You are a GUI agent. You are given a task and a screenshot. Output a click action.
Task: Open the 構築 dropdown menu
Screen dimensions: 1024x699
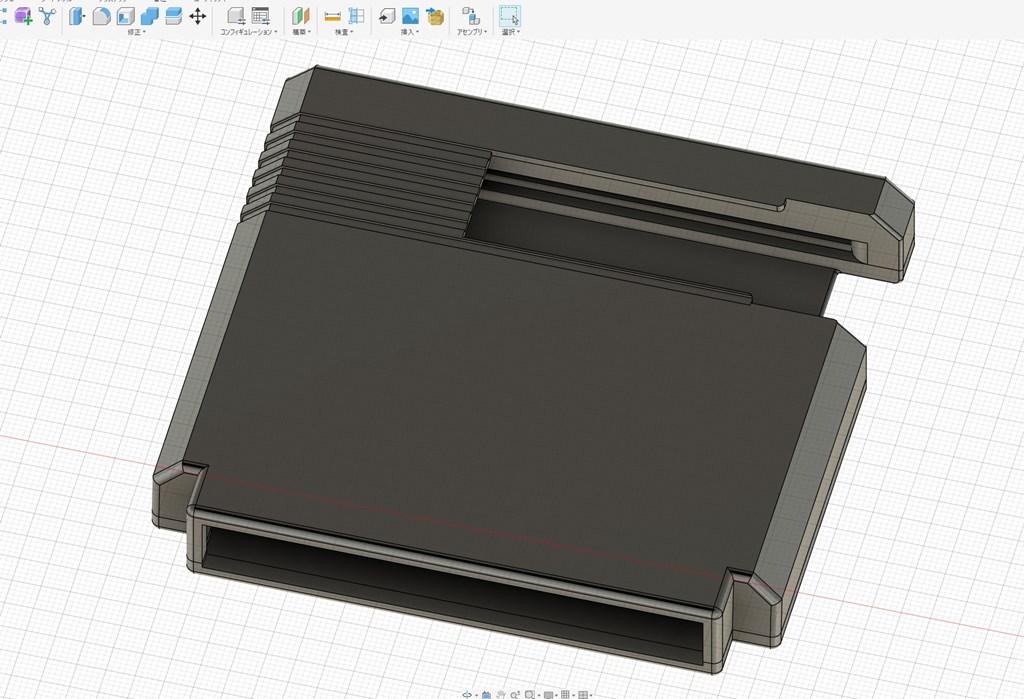301,32
